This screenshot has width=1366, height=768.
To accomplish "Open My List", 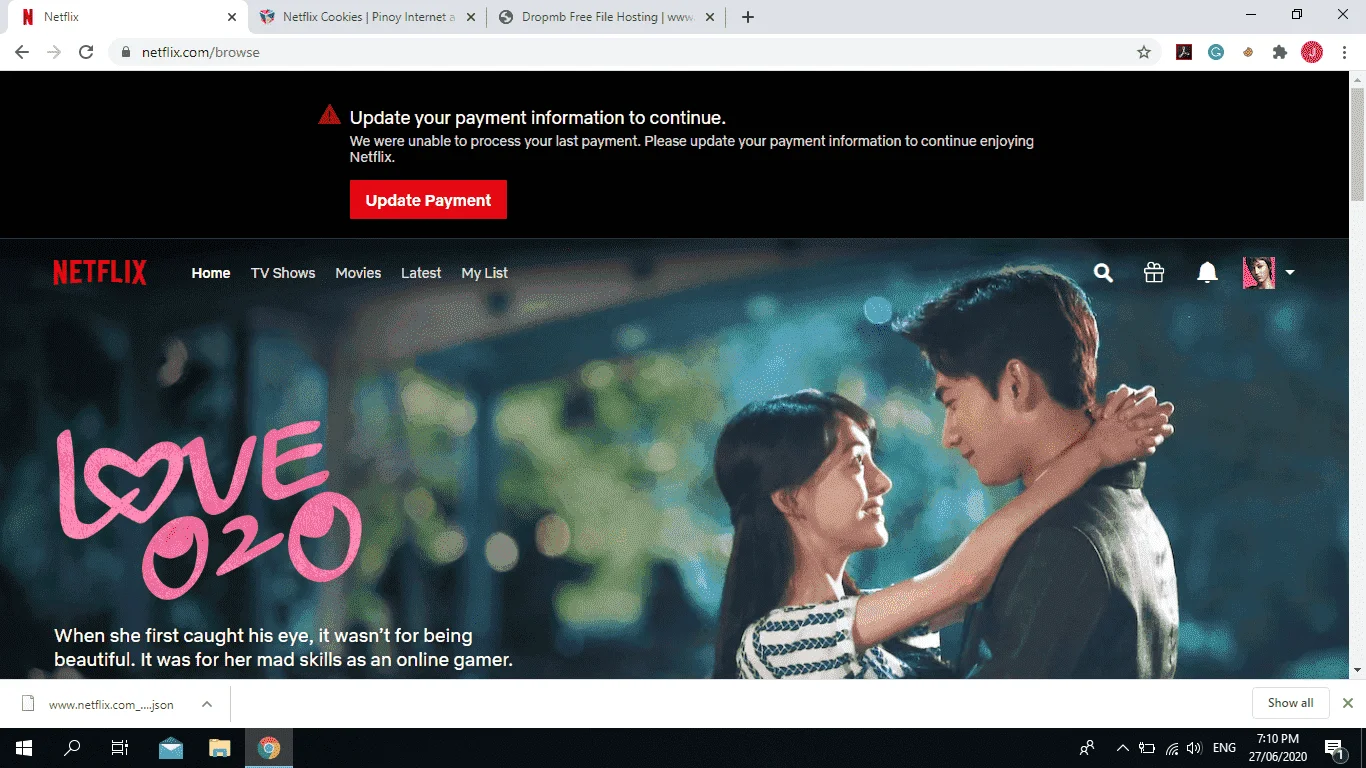I will tap(485, 273).
